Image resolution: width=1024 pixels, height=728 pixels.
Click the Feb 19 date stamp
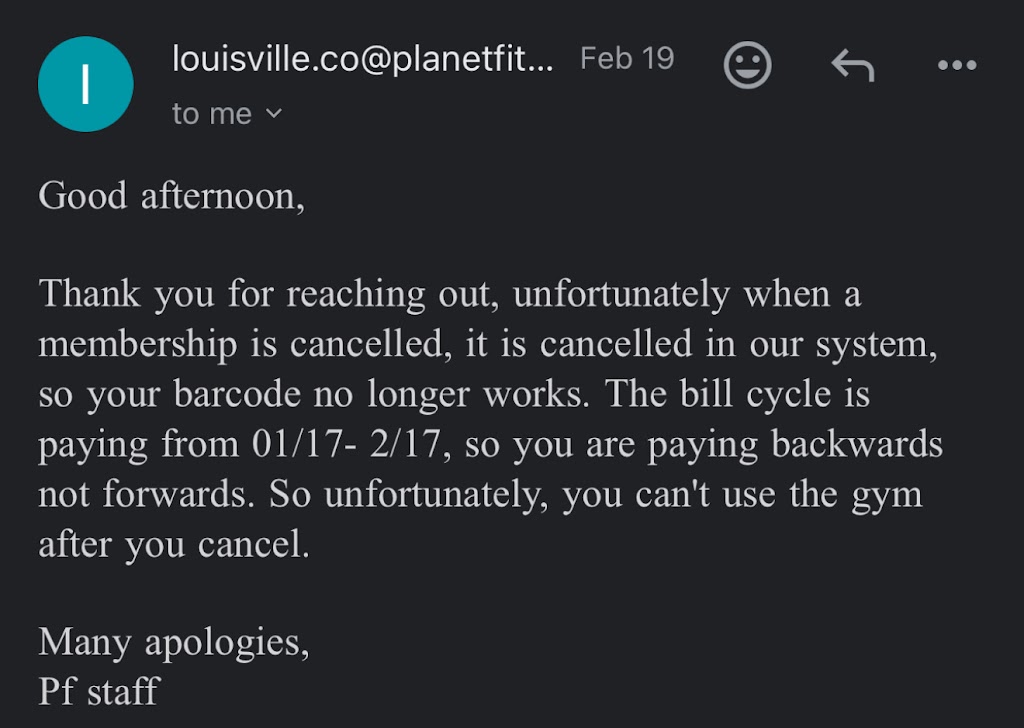coord(627,58)
